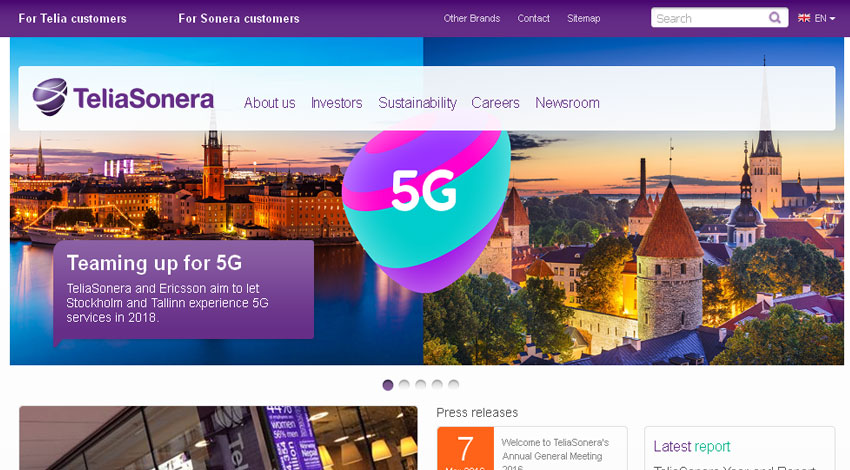850x470 pixels.
Task: Click the 5G pebble graphic
Action: pyautogui.click(x=426, y=203)
